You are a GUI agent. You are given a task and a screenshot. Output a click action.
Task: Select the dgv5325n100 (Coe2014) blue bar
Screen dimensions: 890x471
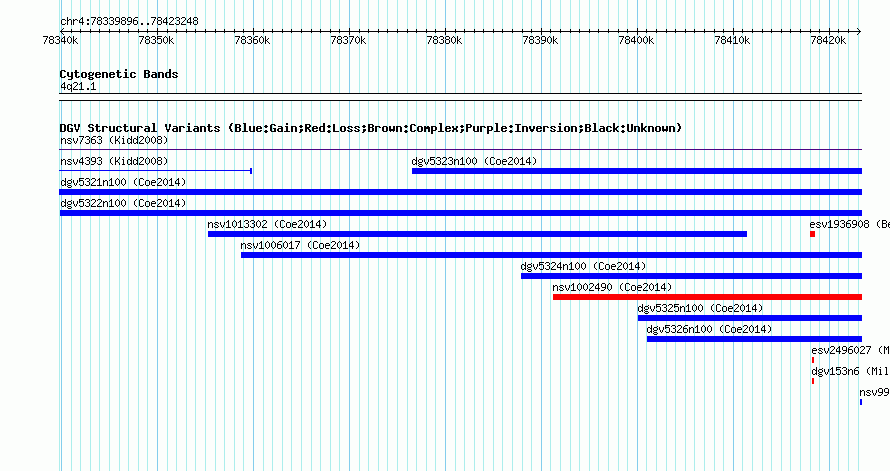coord(750,318)
